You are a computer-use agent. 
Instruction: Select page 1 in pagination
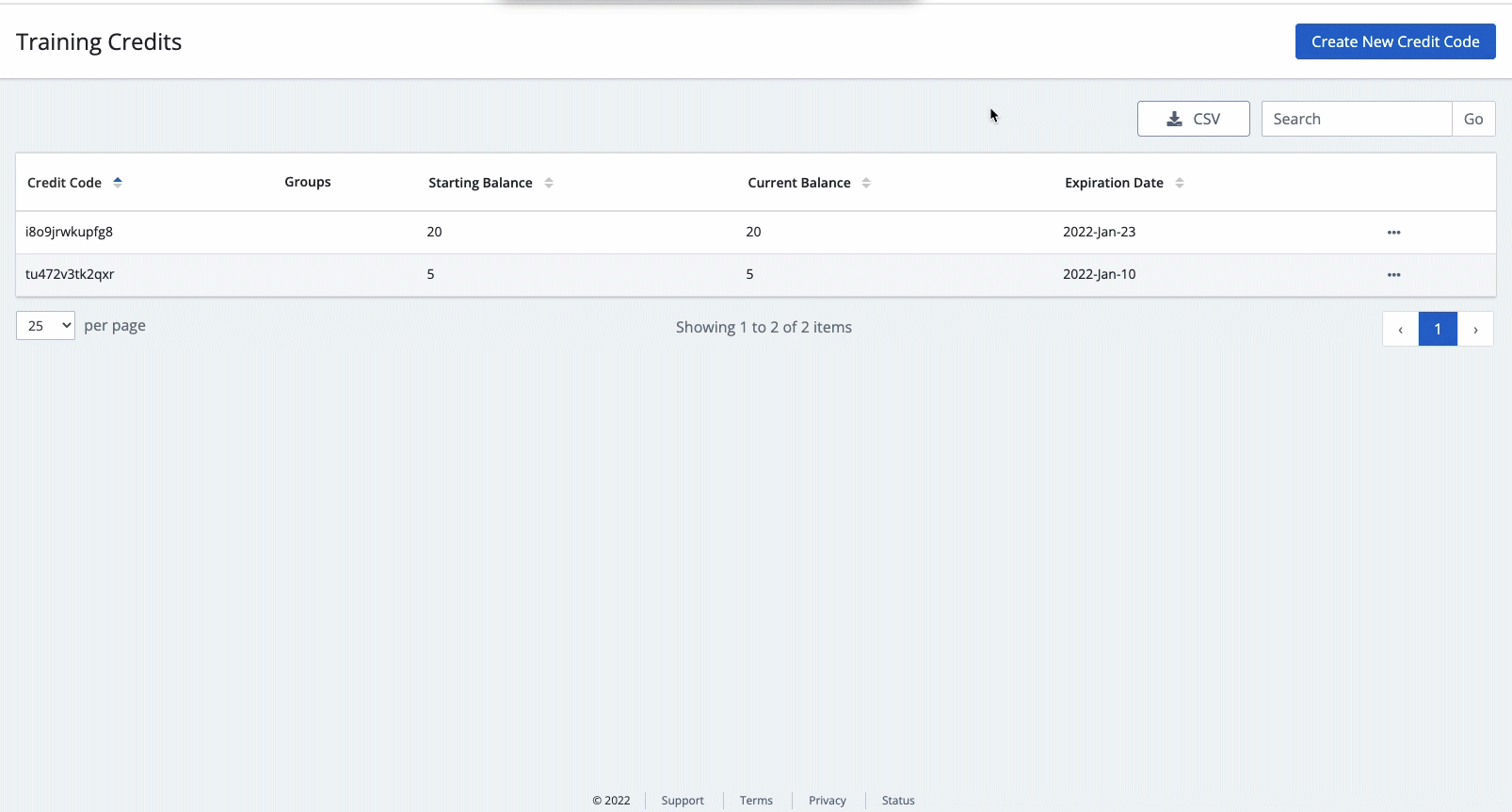click(x=1438, y=329)
